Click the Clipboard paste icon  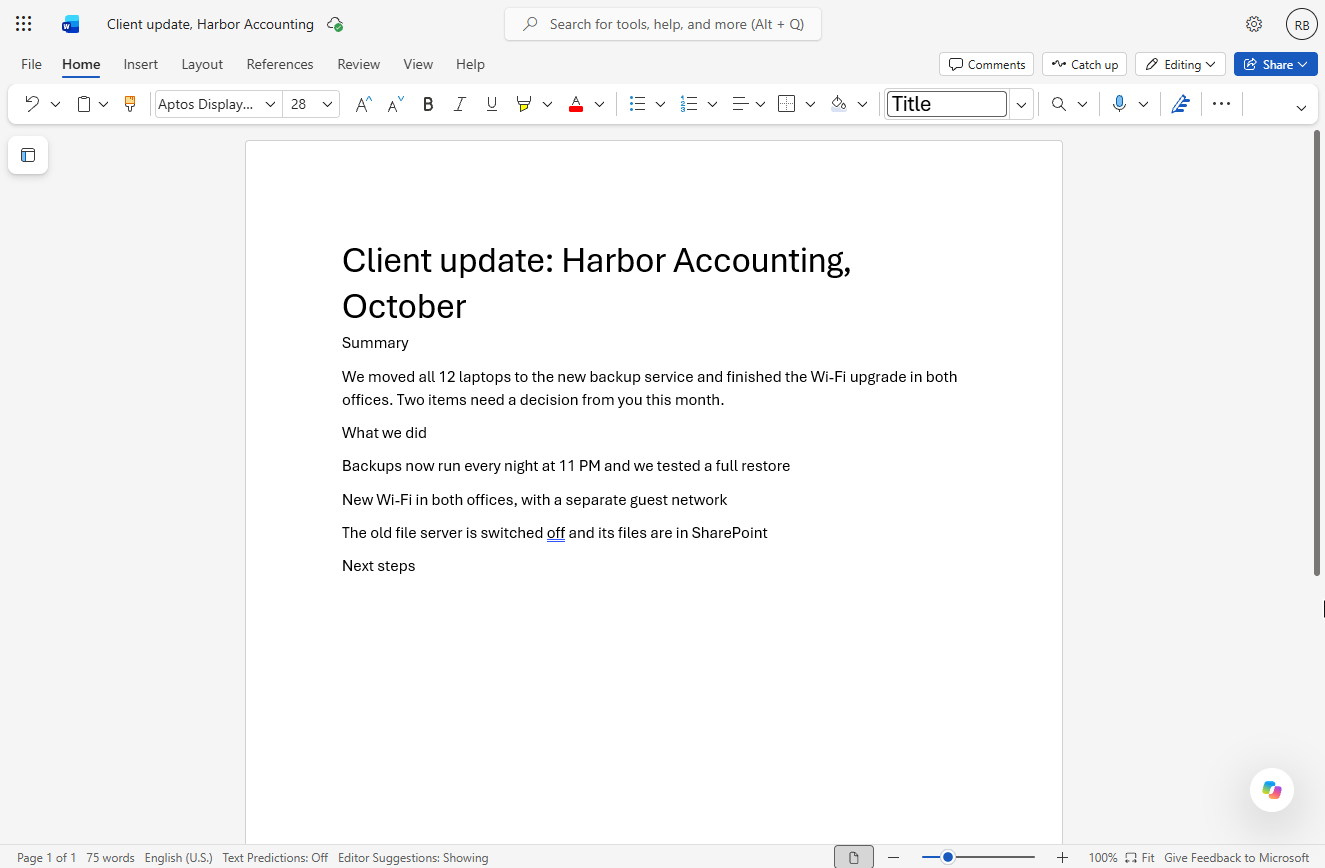[x=84, y=104]
